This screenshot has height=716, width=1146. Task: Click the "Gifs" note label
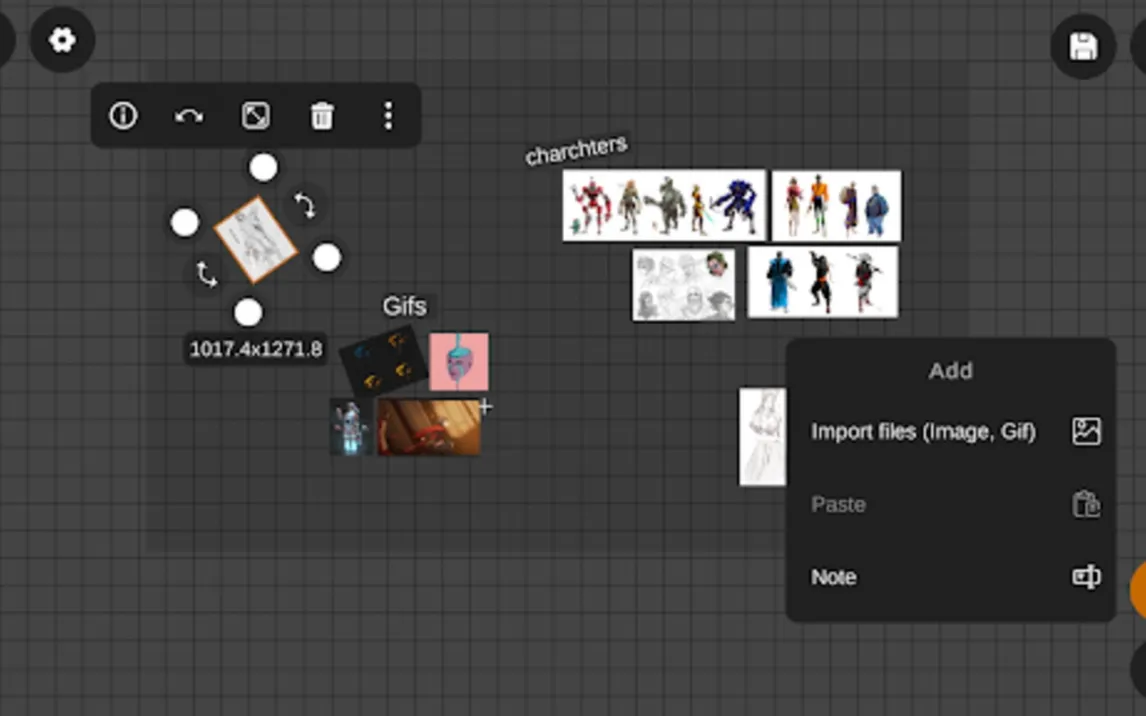[404, 306]
